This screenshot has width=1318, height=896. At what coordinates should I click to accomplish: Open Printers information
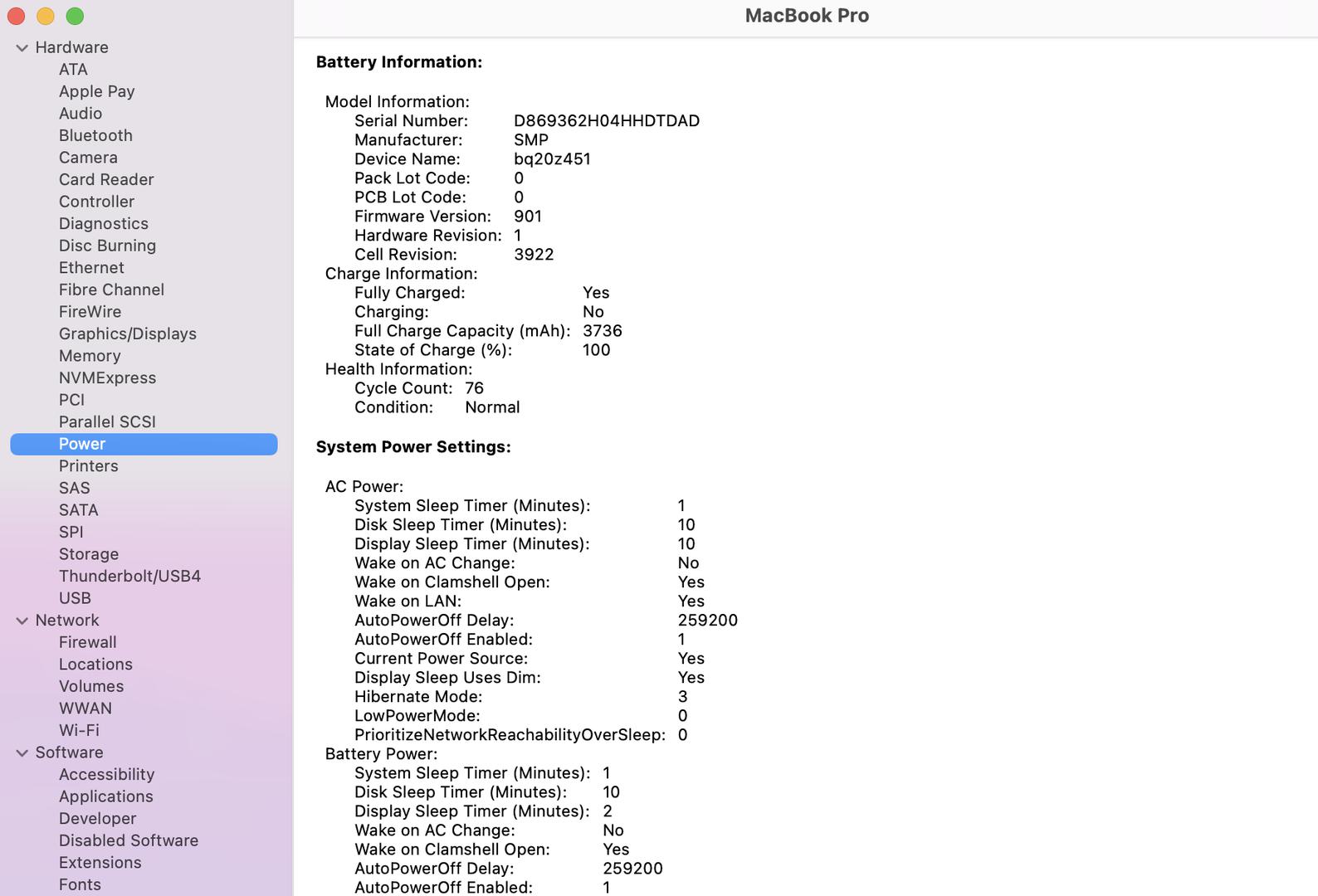[x=88, y=466]
